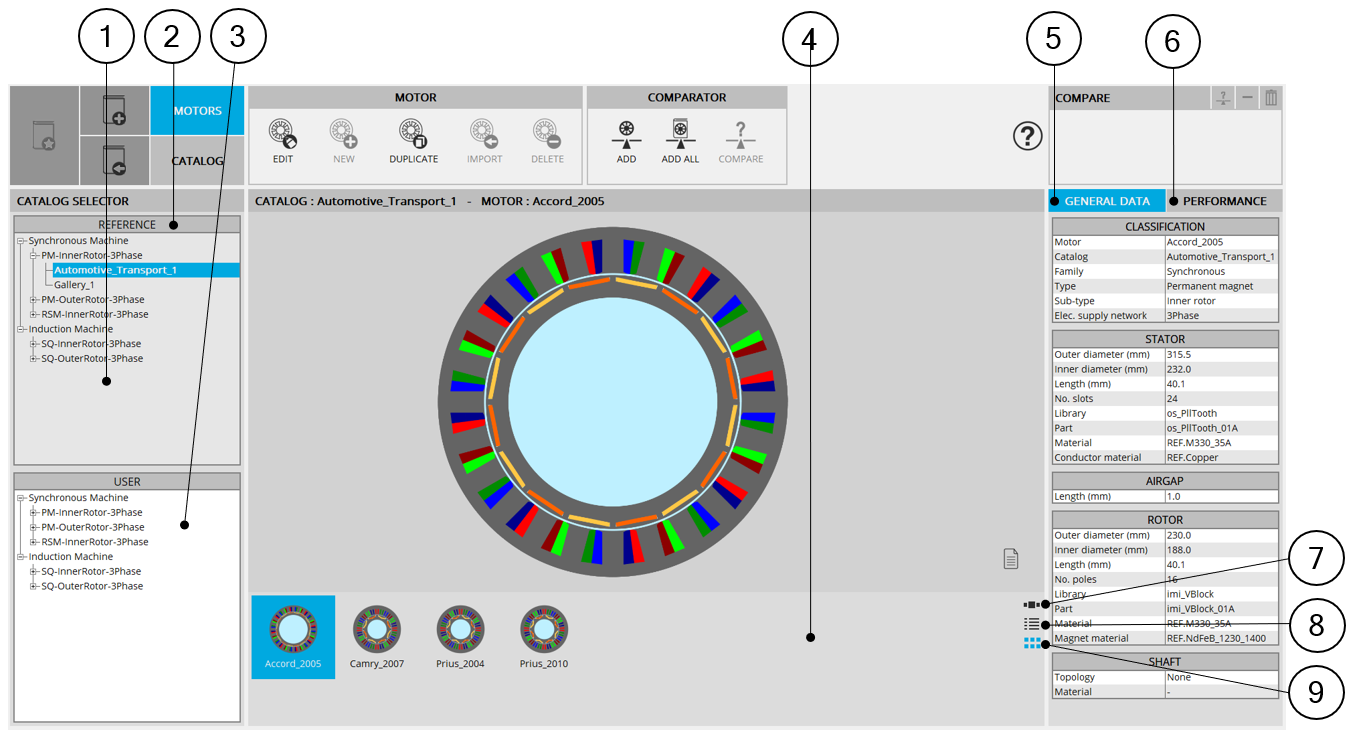Click the Add to comparator icon
Viewport: 1355px width, 740px height.
626,135
